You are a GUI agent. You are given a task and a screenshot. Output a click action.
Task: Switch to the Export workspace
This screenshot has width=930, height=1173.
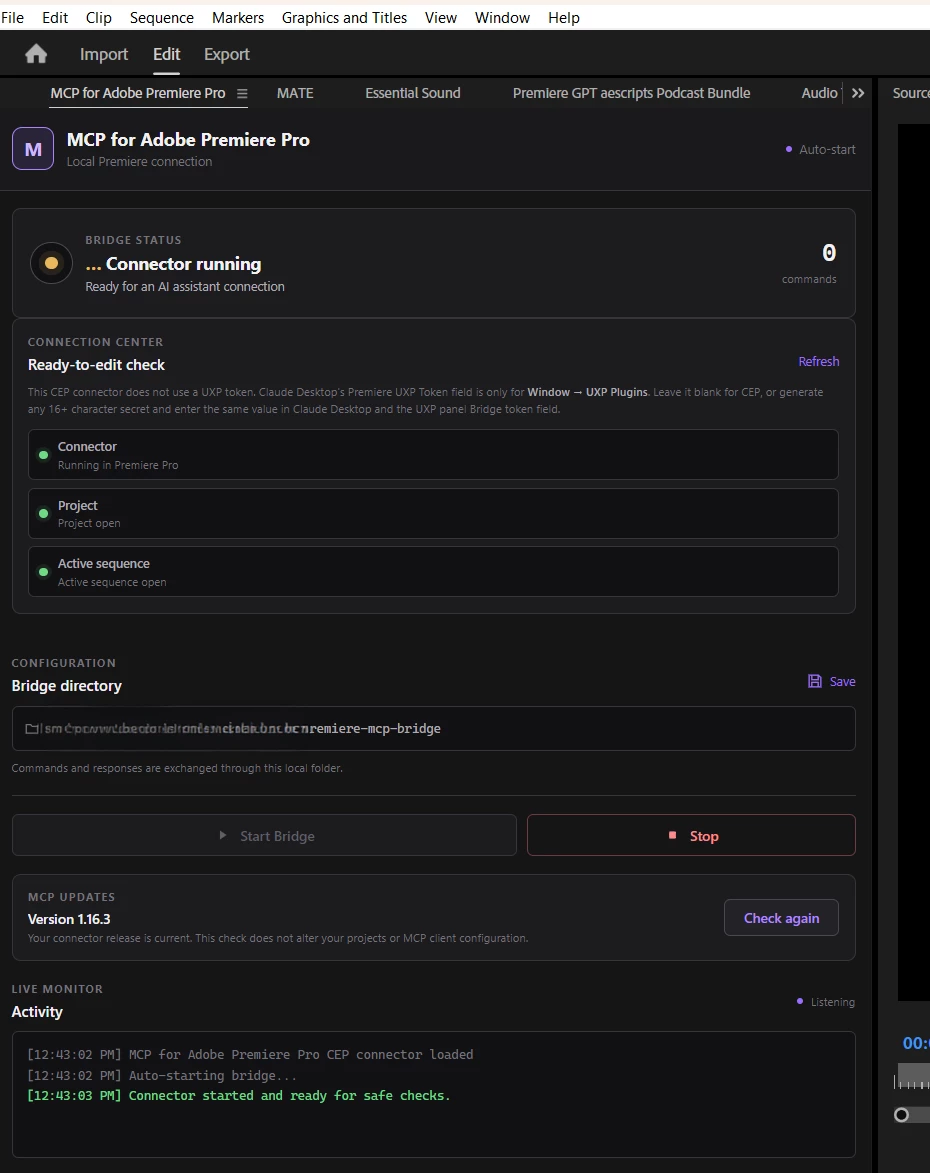pos(227,54)
